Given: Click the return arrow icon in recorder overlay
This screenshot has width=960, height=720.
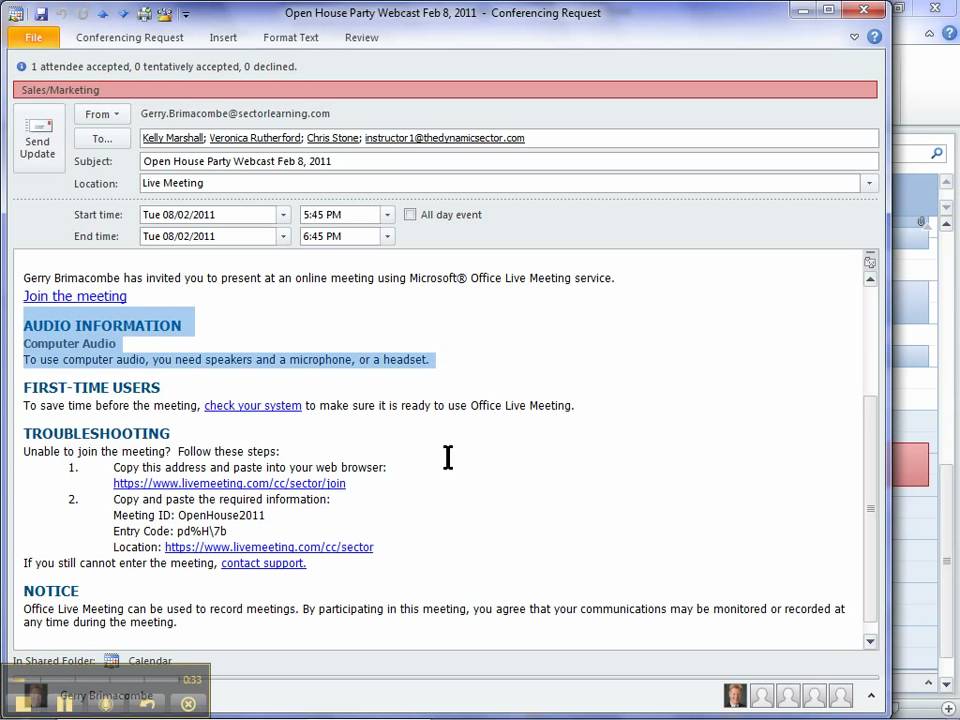Looking at the screenshot, I should pyautogui.click(x=147, y=703).
